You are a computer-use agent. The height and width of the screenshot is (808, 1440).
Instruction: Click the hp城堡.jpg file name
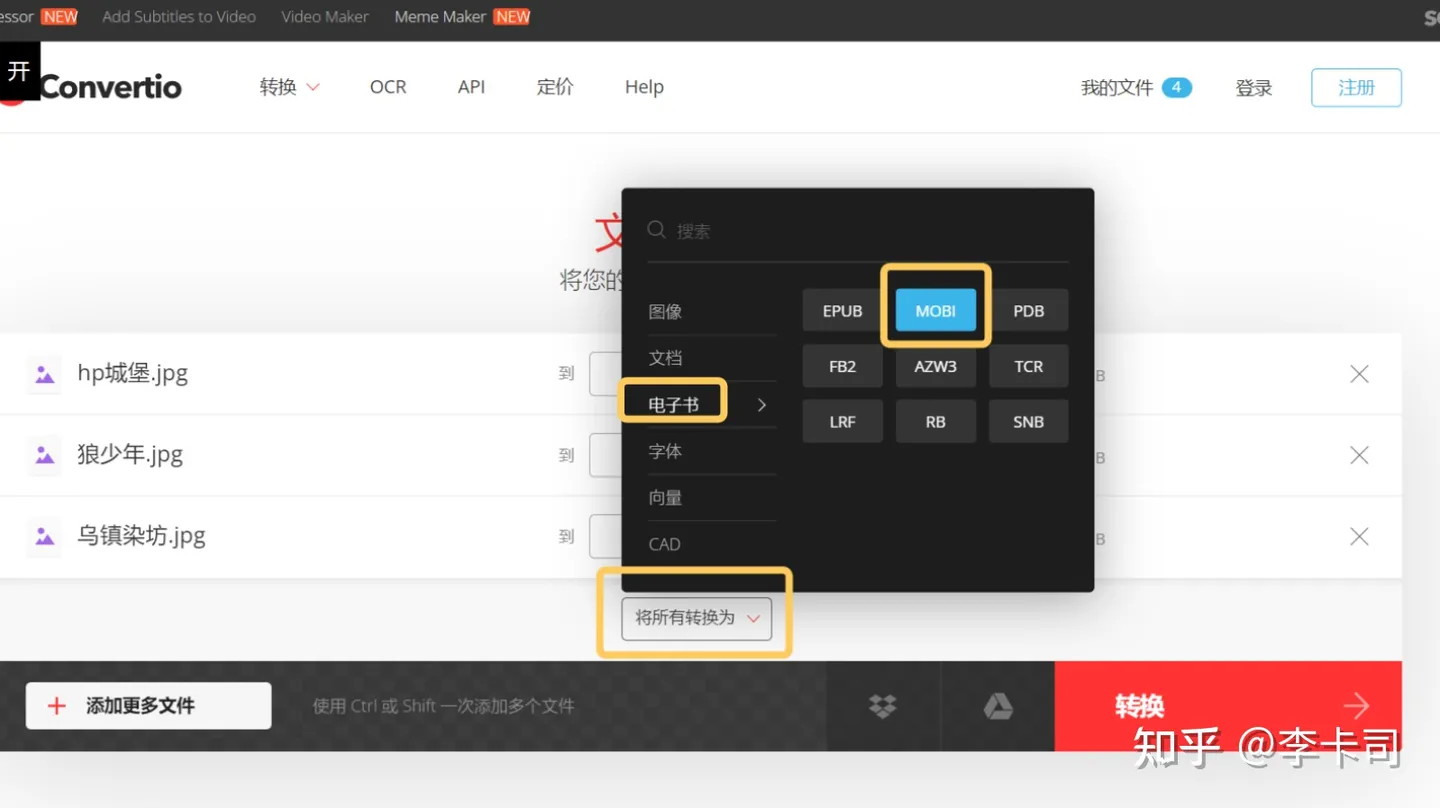[x=133, y=373]
